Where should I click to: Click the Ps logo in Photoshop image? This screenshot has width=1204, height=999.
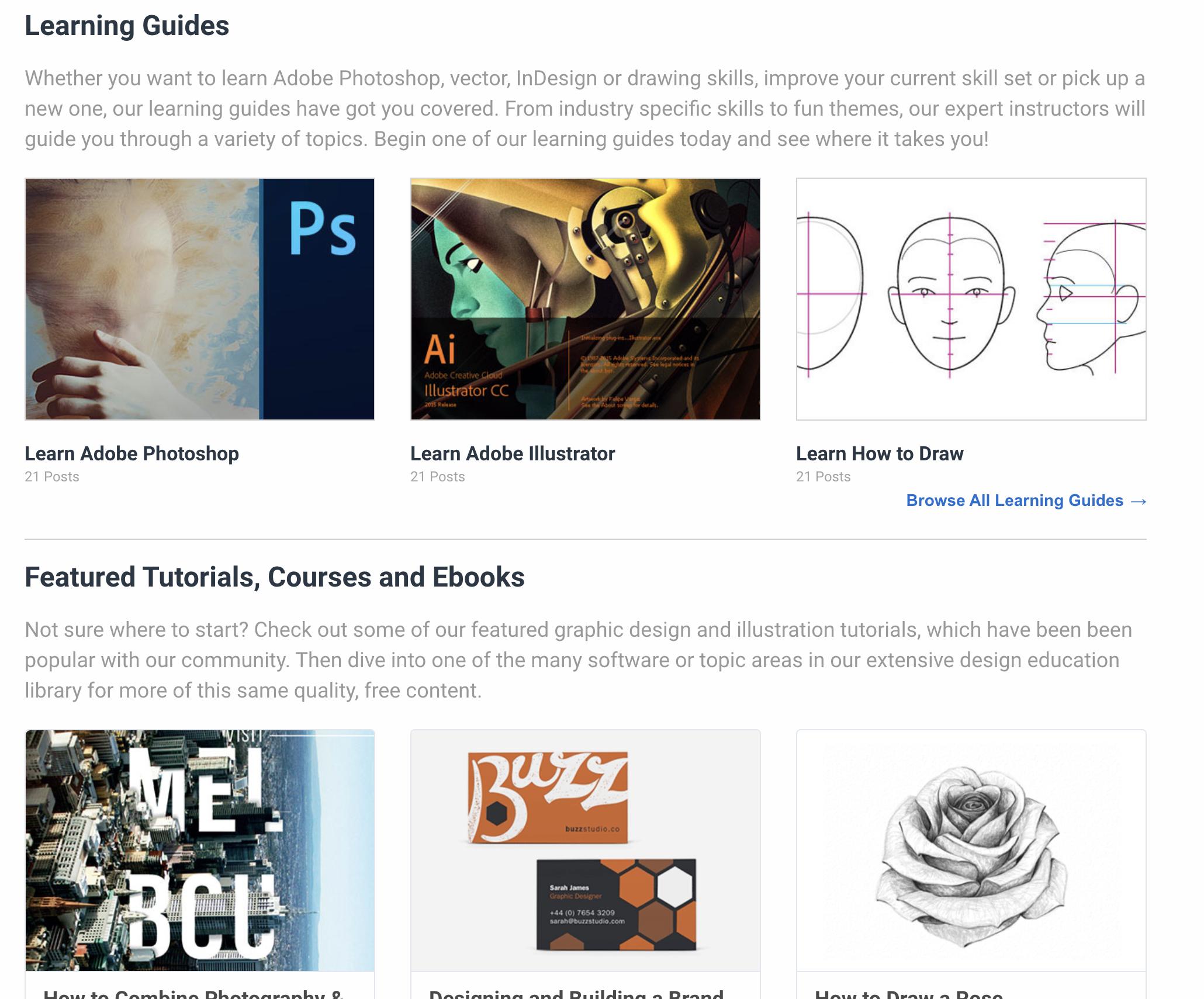tap(323, 229)
